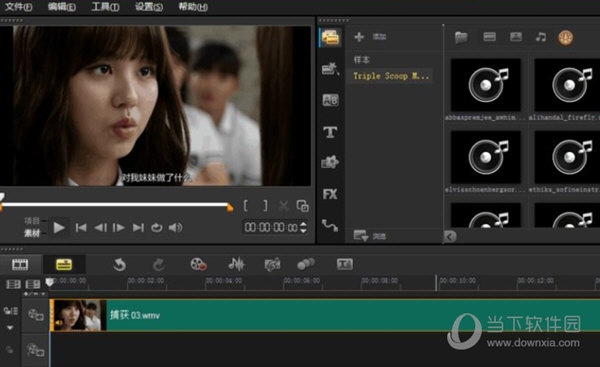This screenshot has width=600, height=367.
Task: Toggle the Video track button
Action: click(x=36, y=315)
